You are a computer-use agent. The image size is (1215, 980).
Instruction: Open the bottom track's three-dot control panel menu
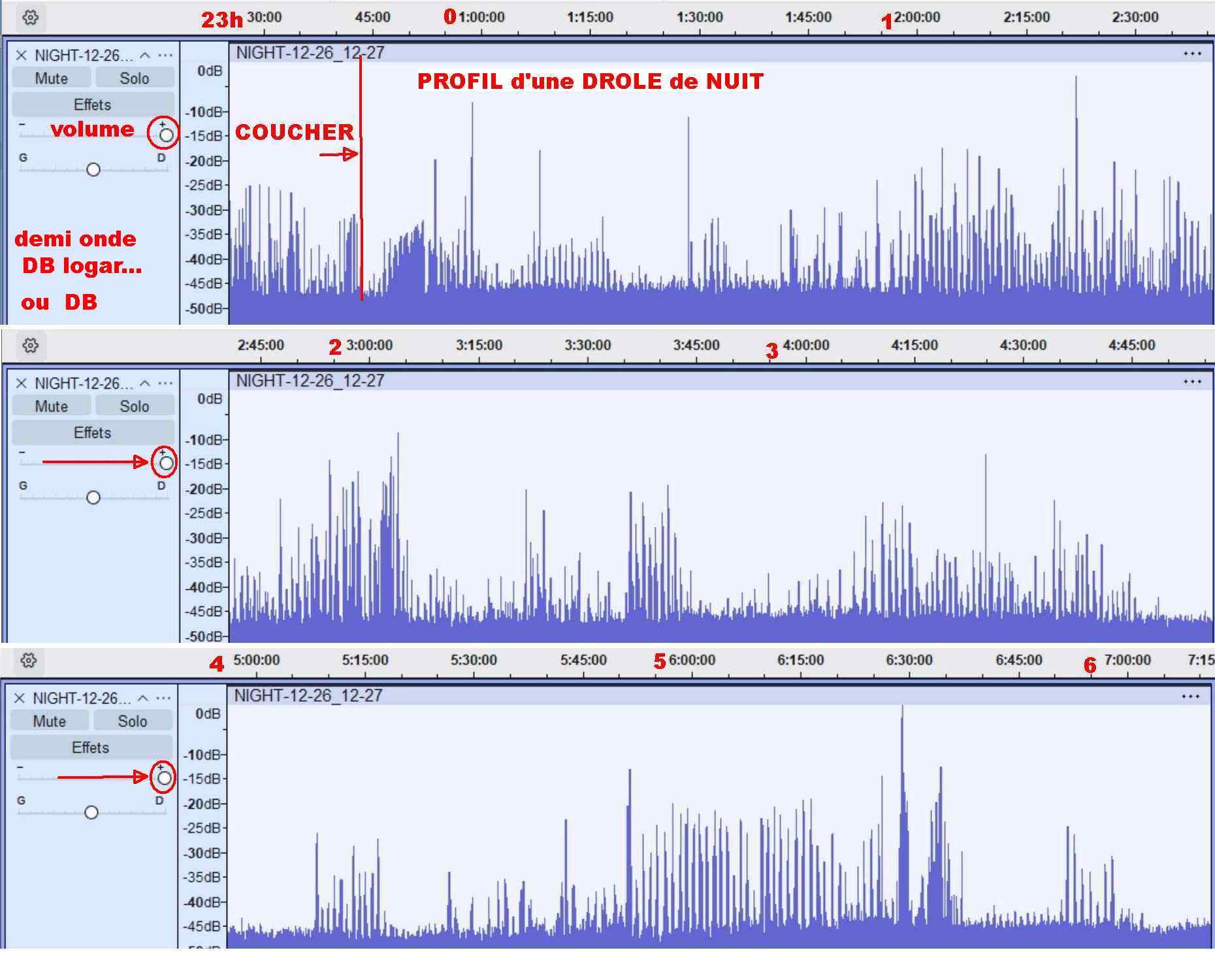tap(164, 698)
